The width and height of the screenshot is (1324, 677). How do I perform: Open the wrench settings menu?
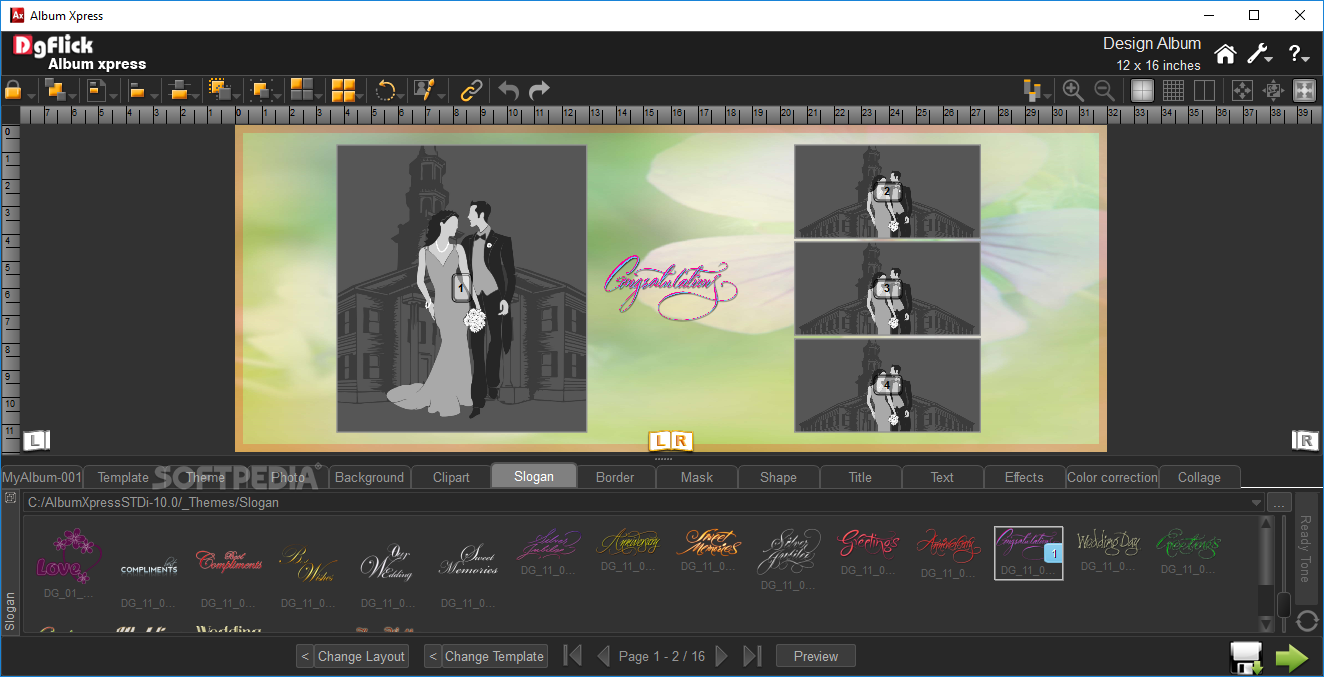tap(1259, 54)
